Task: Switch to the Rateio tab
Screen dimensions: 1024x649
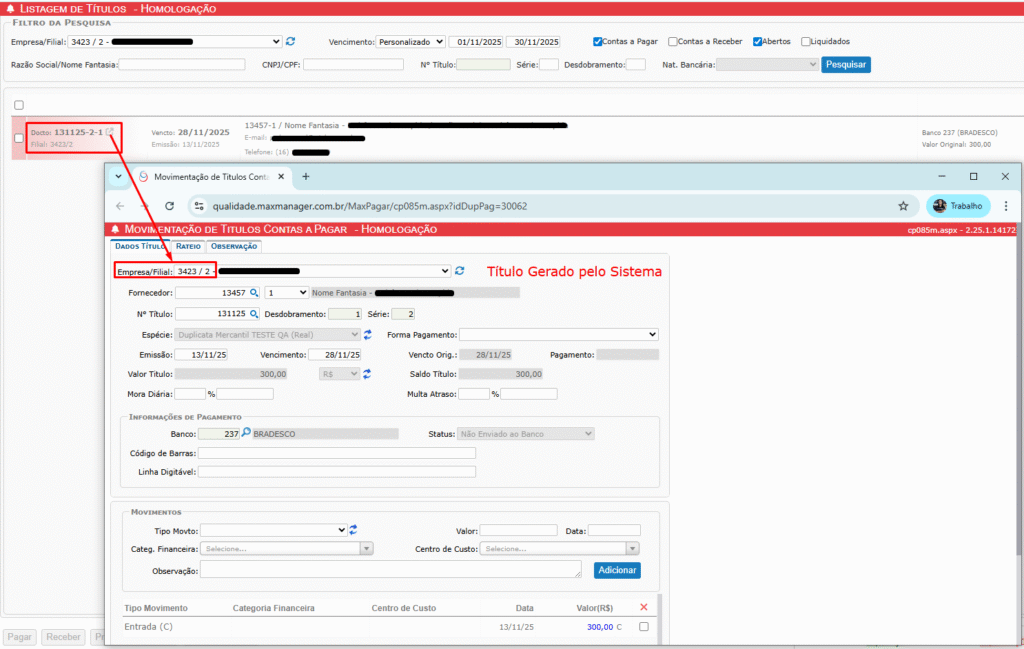Action: [188, 246]
